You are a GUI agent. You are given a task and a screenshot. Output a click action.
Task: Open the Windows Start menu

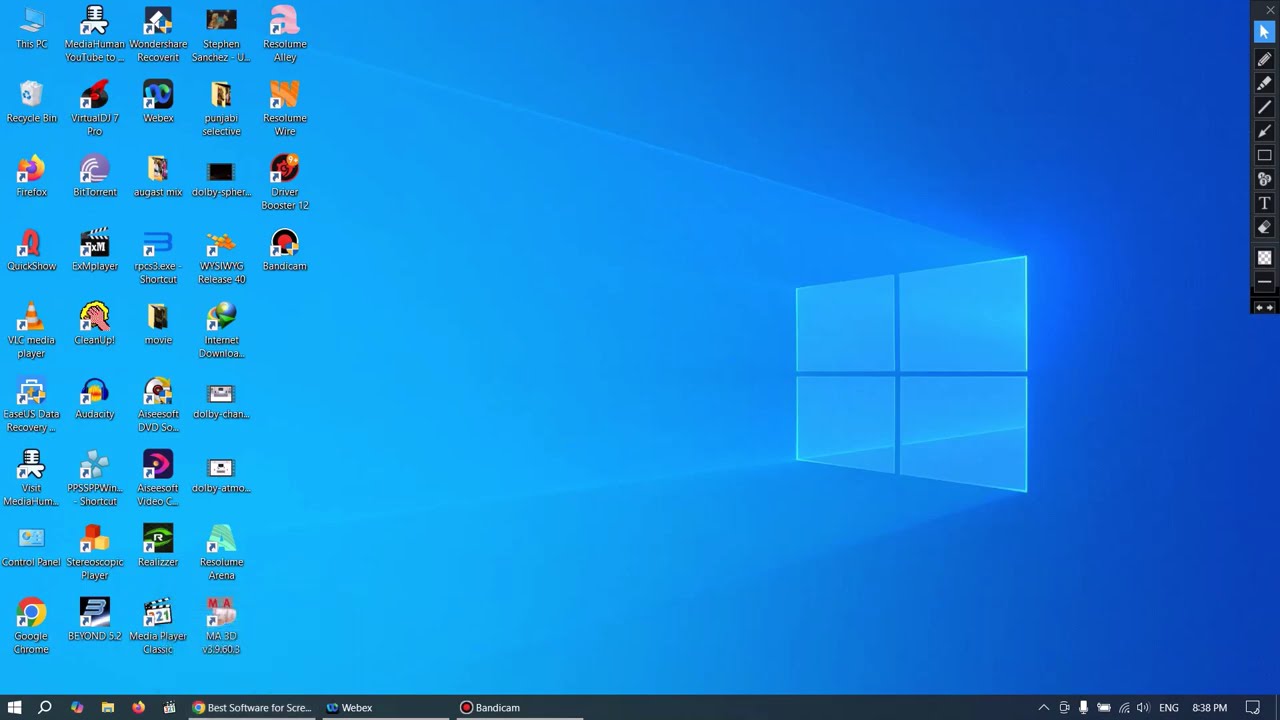[x=14, y=707]
